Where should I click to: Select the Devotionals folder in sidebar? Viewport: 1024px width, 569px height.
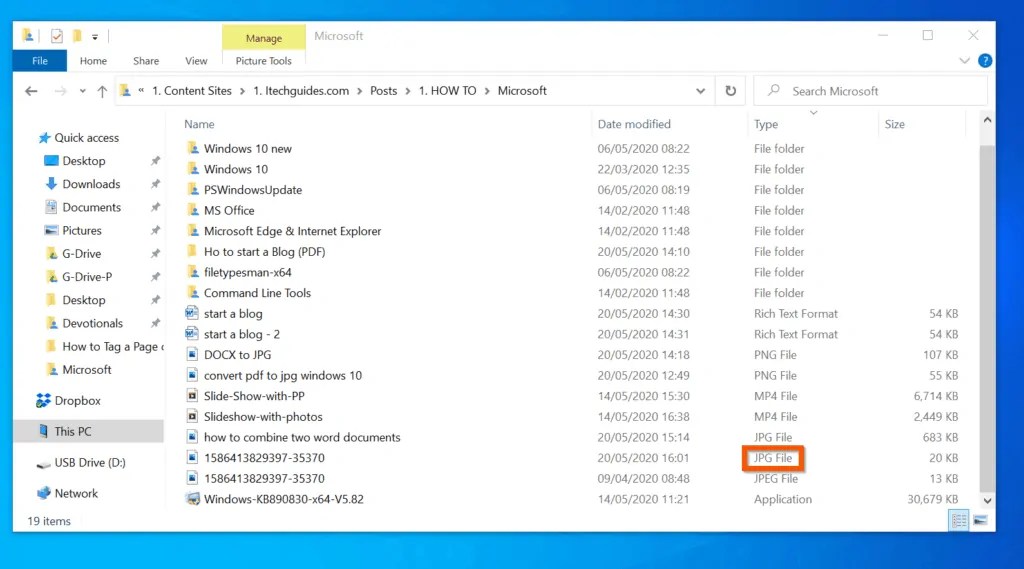[92, 323]
